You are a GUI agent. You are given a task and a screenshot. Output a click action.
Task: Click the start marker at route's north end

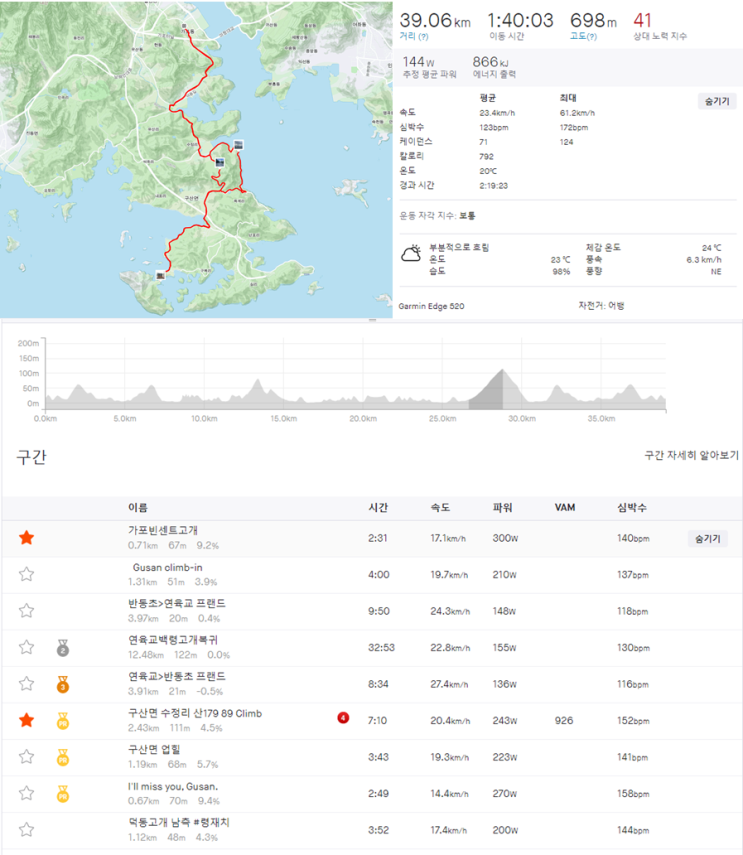(184, 26)
